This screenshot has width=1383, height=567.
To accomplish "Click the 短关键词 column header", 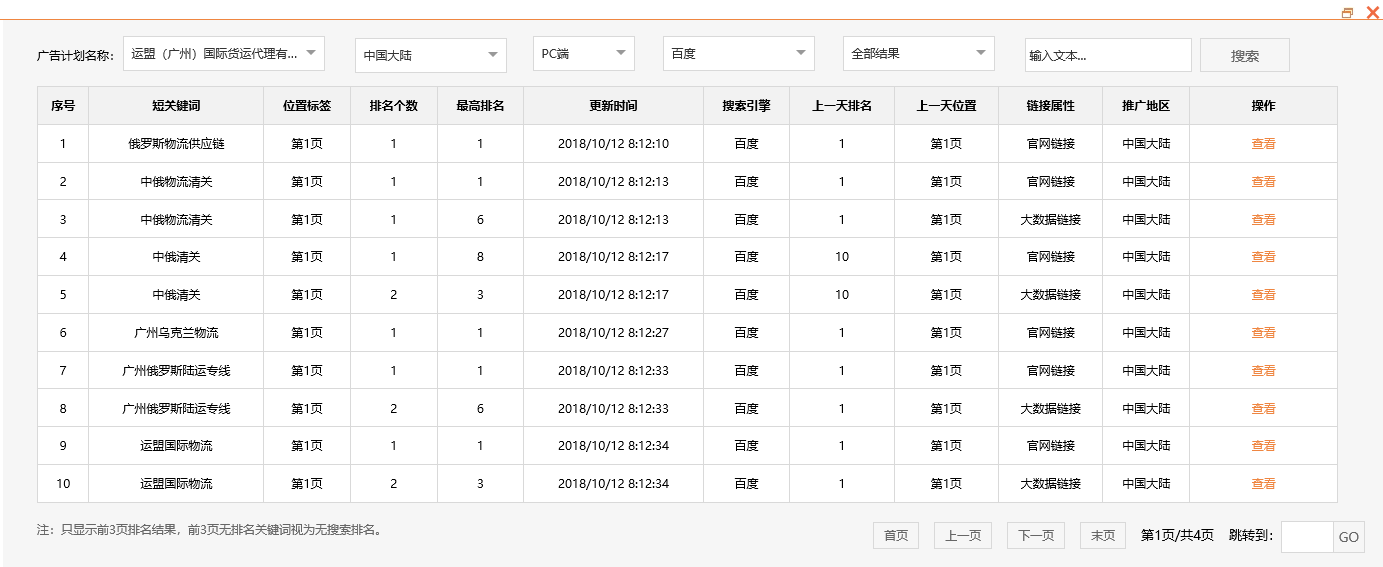I will 176,106.
